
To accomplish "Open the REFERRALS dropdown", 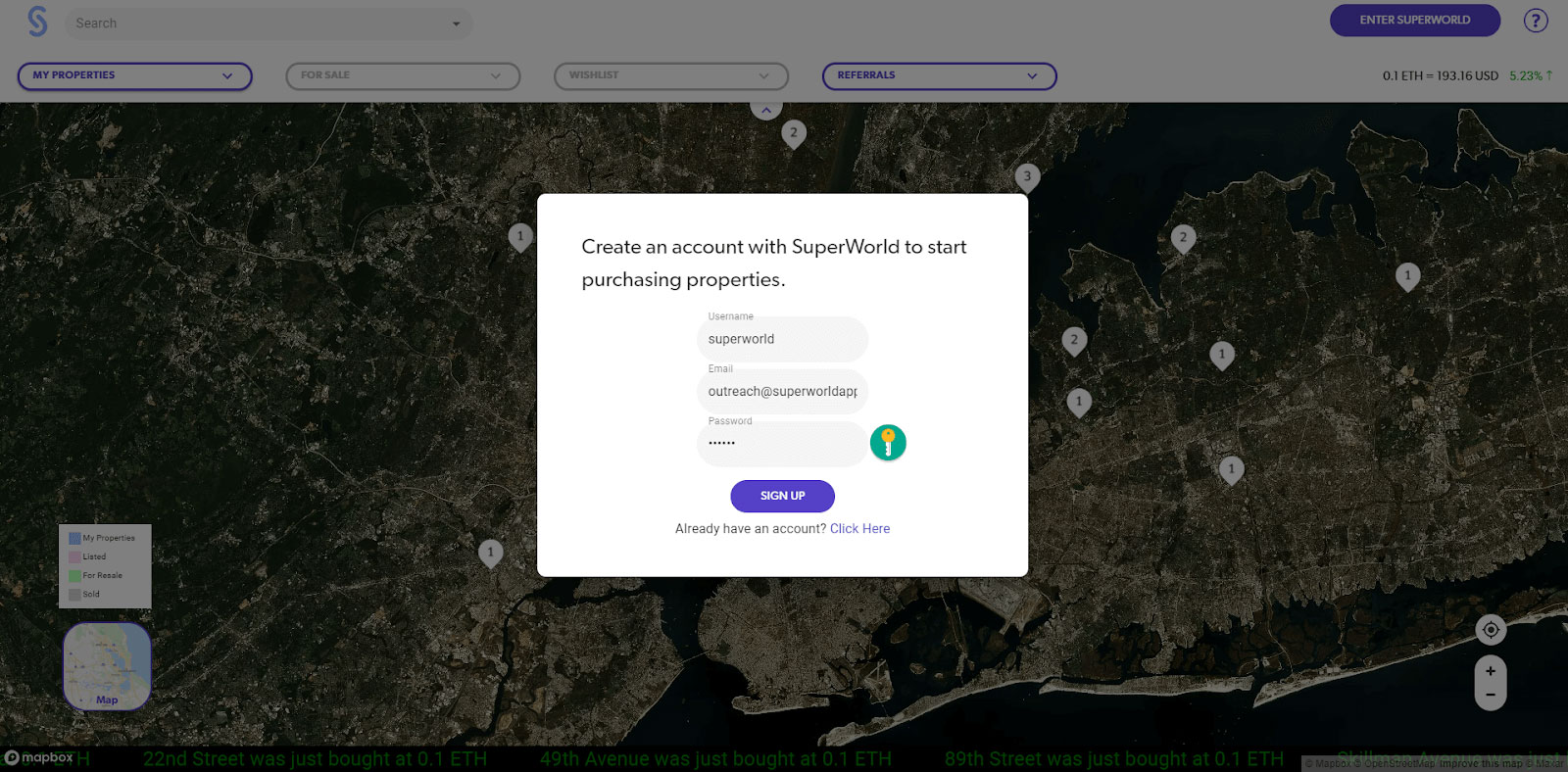I will click(939, 75).
